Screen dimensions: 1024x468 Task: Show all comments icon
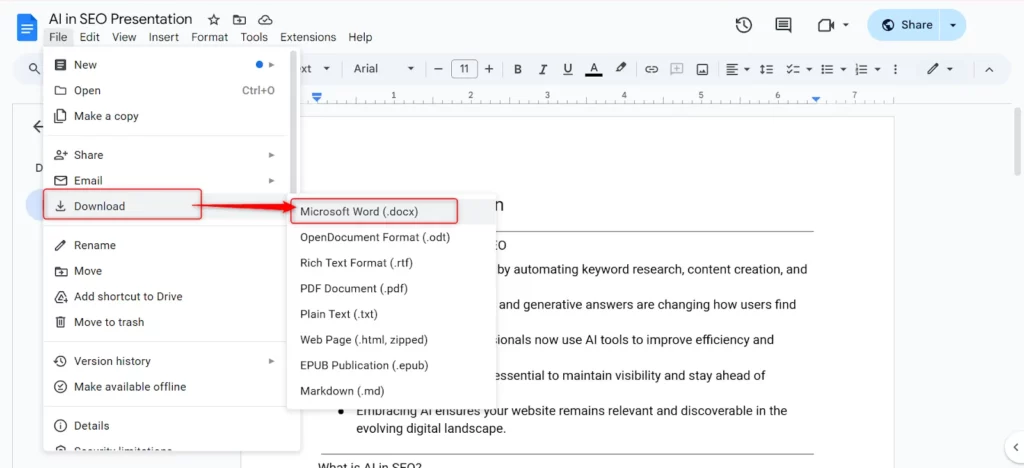pos(783,25)
